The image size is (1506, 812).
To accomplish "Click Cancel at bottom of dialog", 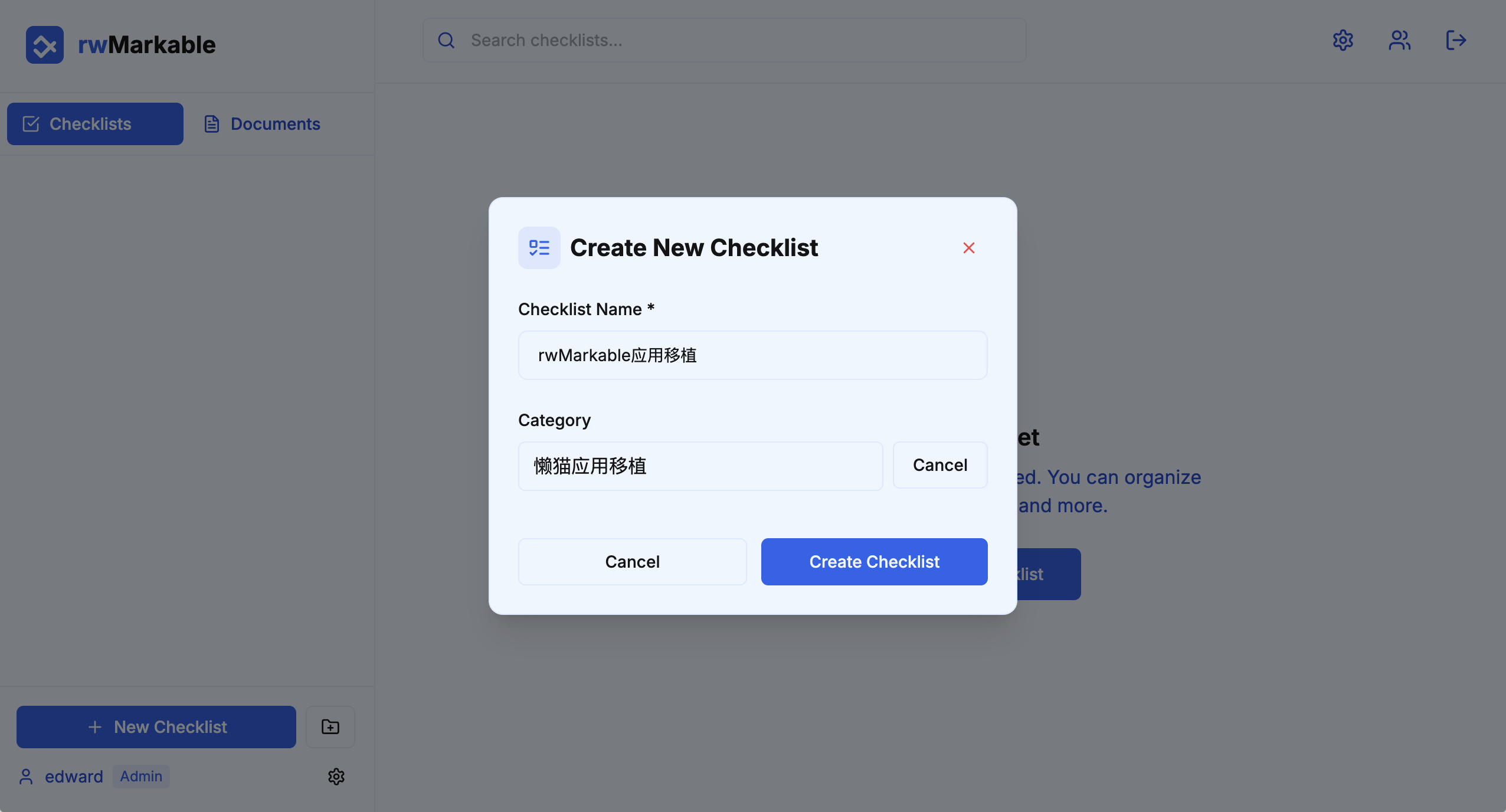I will tap(632, 562).
